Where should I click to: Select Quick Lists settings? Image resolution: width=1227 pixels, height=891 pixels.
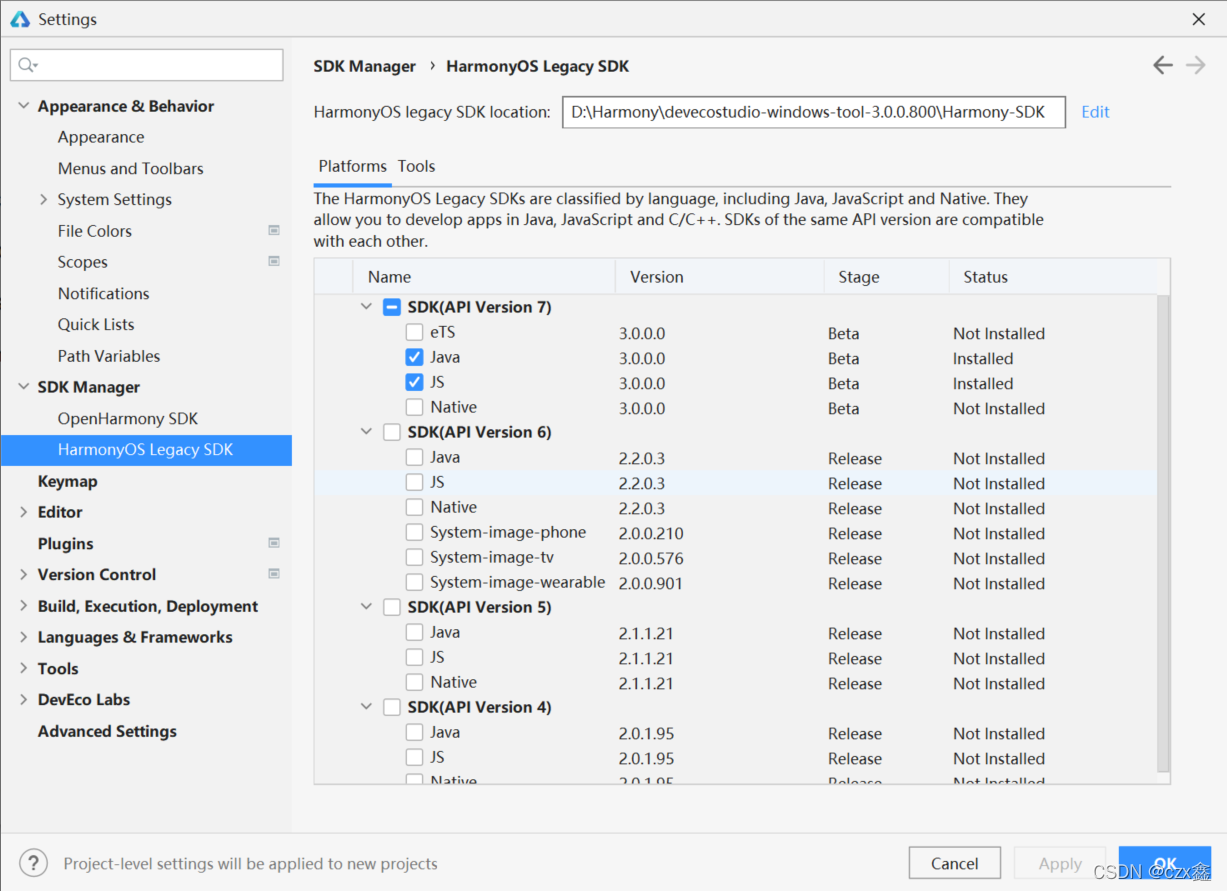coord(96,324)
